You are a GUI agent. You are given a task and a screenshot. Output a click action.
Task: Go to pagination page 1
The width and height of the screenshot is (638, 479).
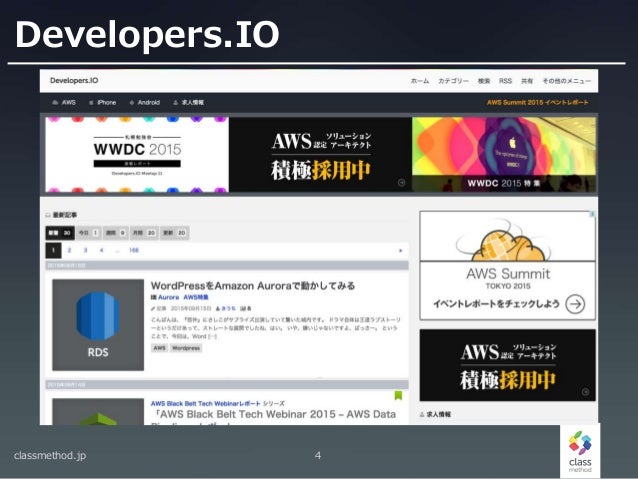click(x=53, y=250)
